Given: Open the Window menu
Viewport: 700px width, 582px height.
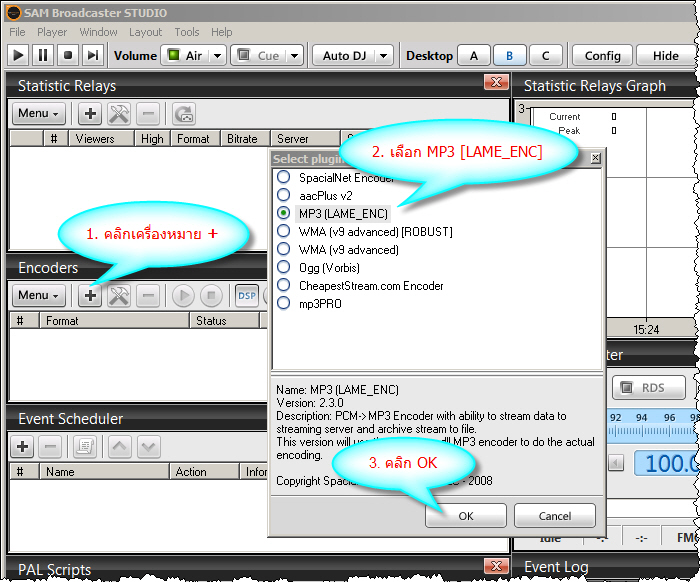Looking at the screenshot, I should coord(98,32).
